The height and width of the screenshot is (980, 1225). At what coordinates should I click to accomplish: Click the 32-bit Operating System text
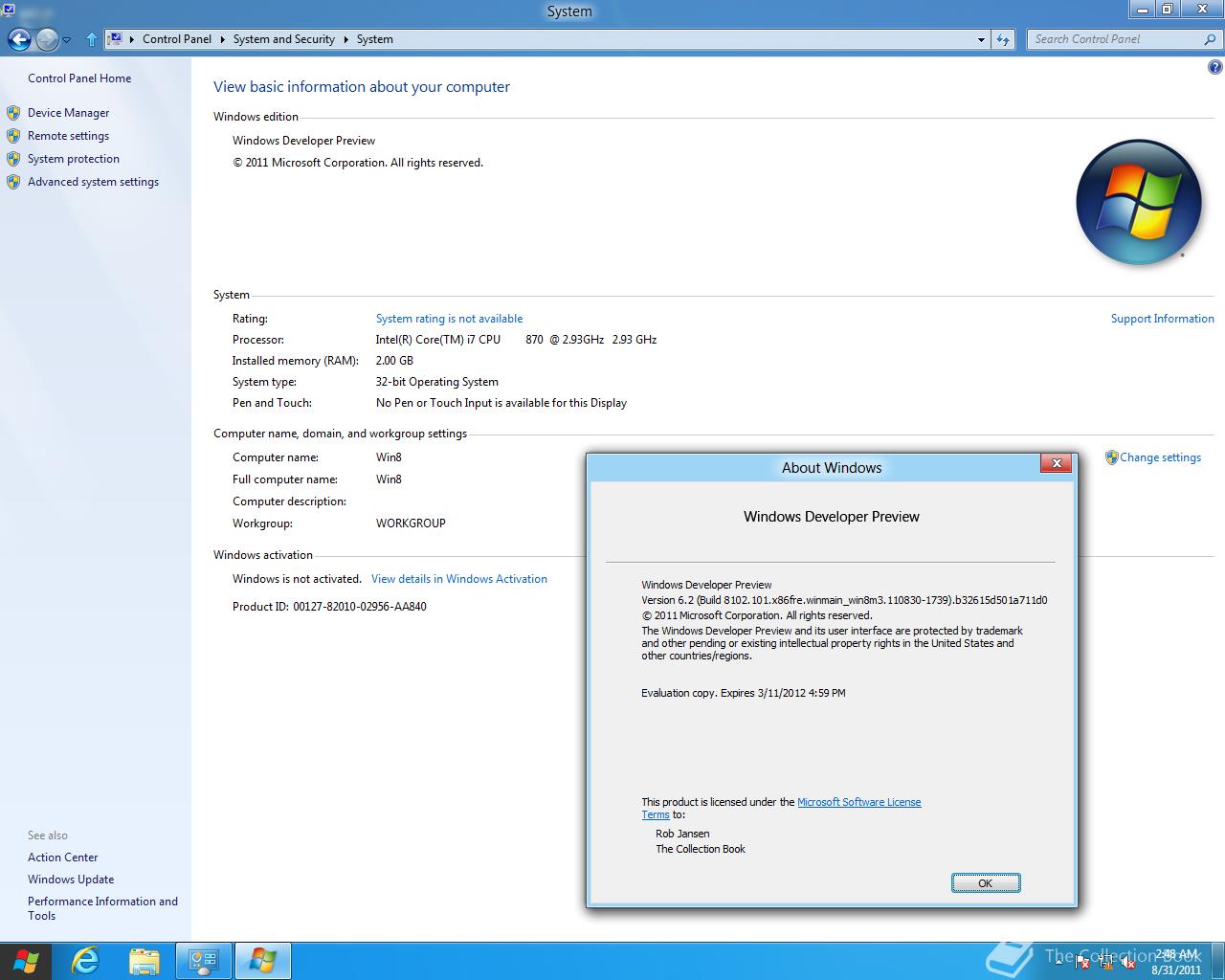click(x=436, y=382)
